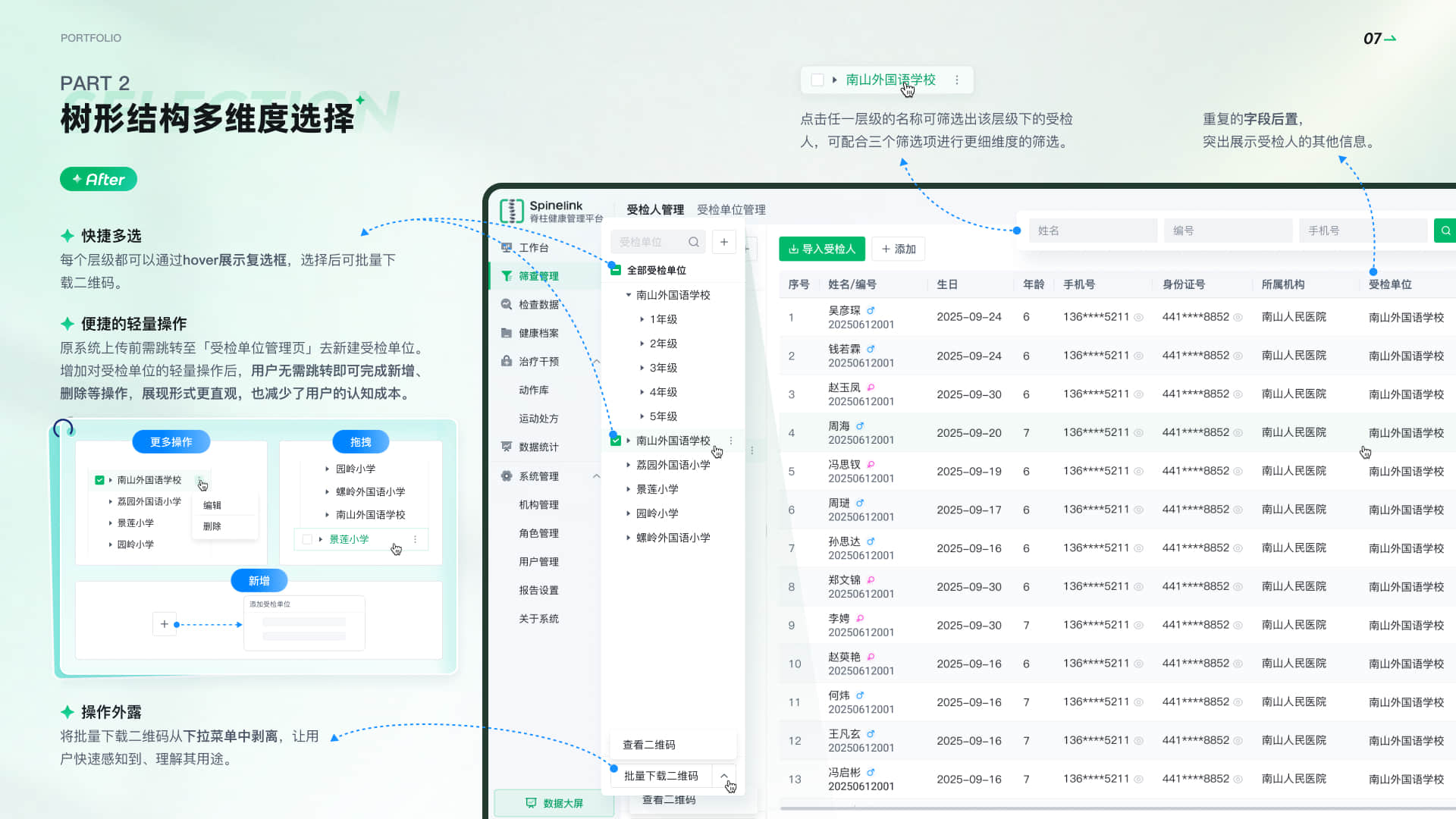Open three-dot menu in top 南山外国语学校 callout
This screenshot has height=819, width=1456.
coord(957,80)
